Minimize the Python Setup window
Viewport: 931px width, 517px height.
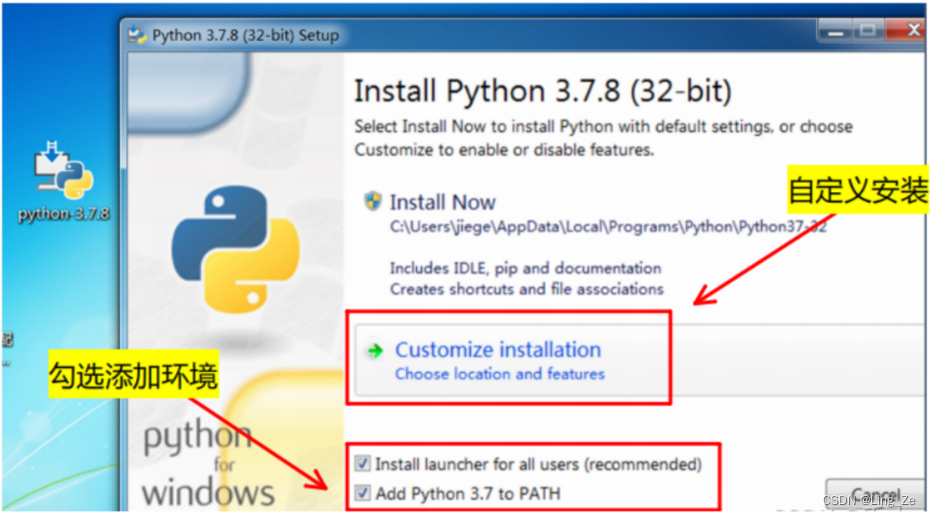835,30
